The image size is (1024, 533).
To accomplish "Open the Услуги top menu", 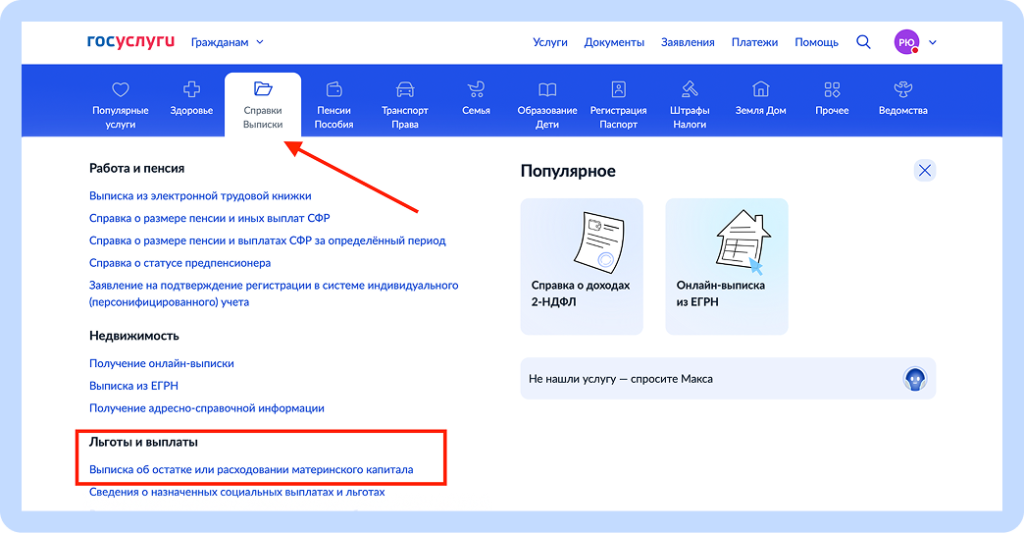I will [550, 42].
